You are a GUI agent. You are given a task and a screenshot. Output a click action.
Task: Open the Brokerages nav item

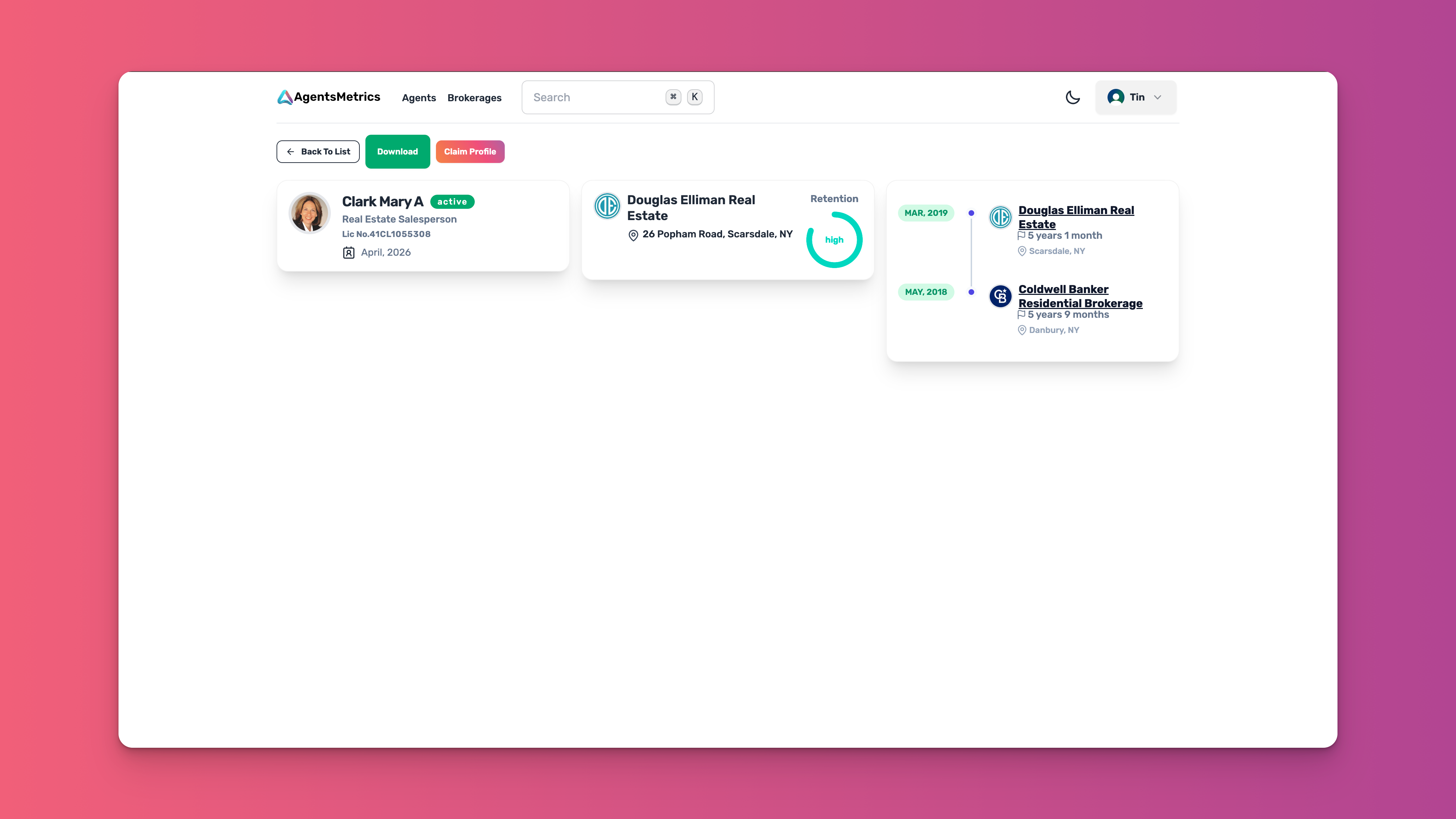474,98
